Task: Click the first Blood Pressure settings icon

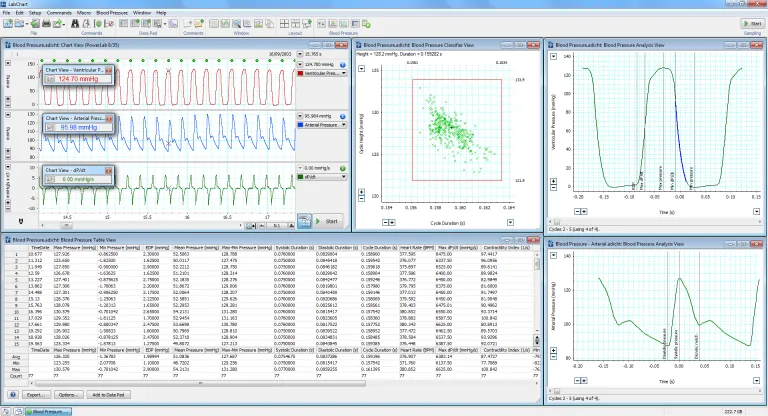Action: [x=321, y=24]
